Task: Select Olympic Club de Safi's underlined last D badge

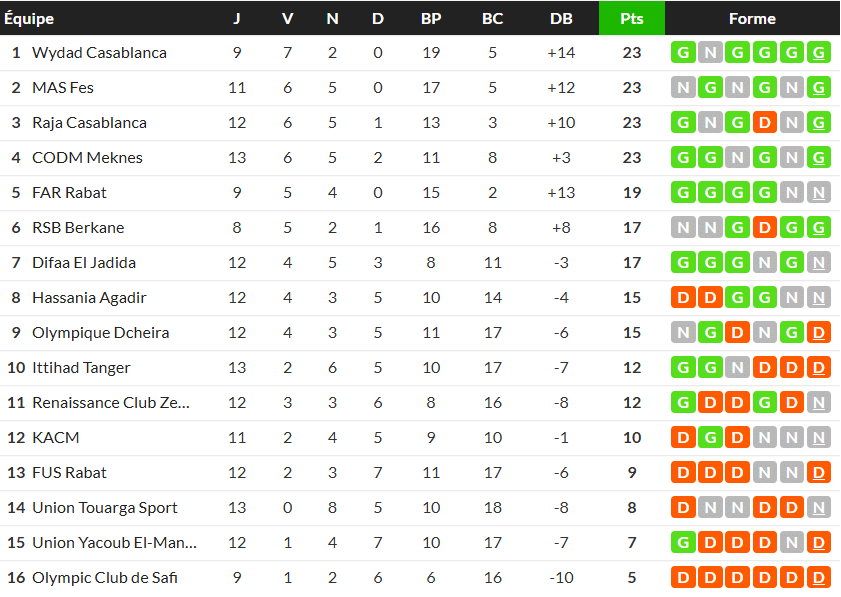Action: pos(819,578)
